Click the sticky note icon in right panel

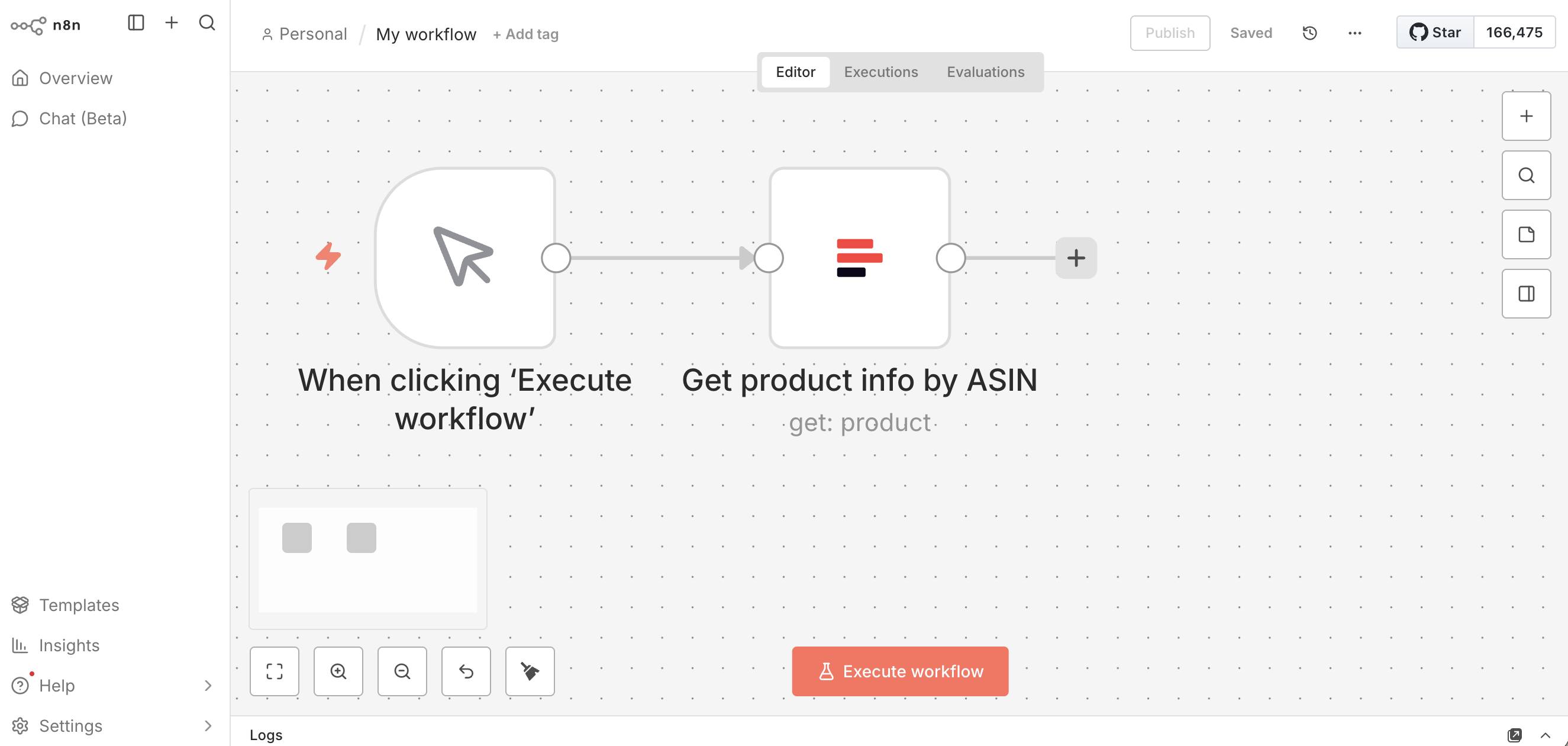pyautogui.click(x=1526, y=234)
